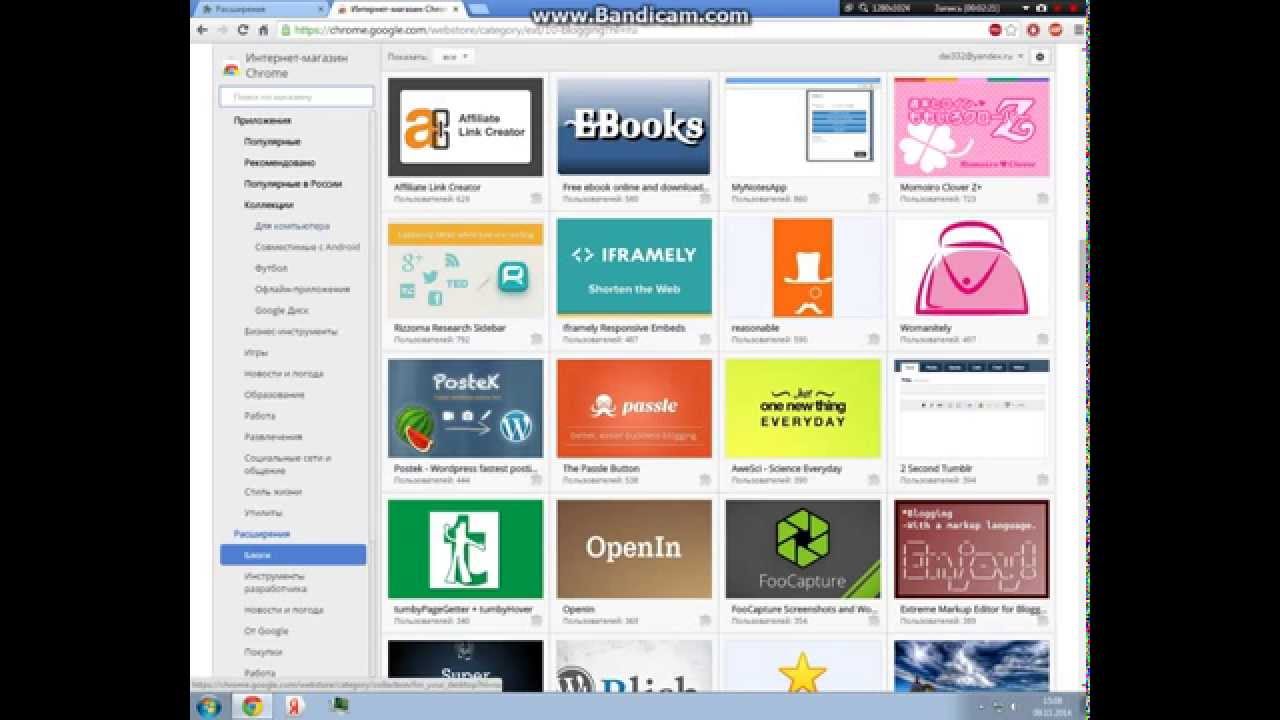
Task: Open the Womanitely pink handbag thumbnail
Action: pyautogui.click(x=971, y=268)
